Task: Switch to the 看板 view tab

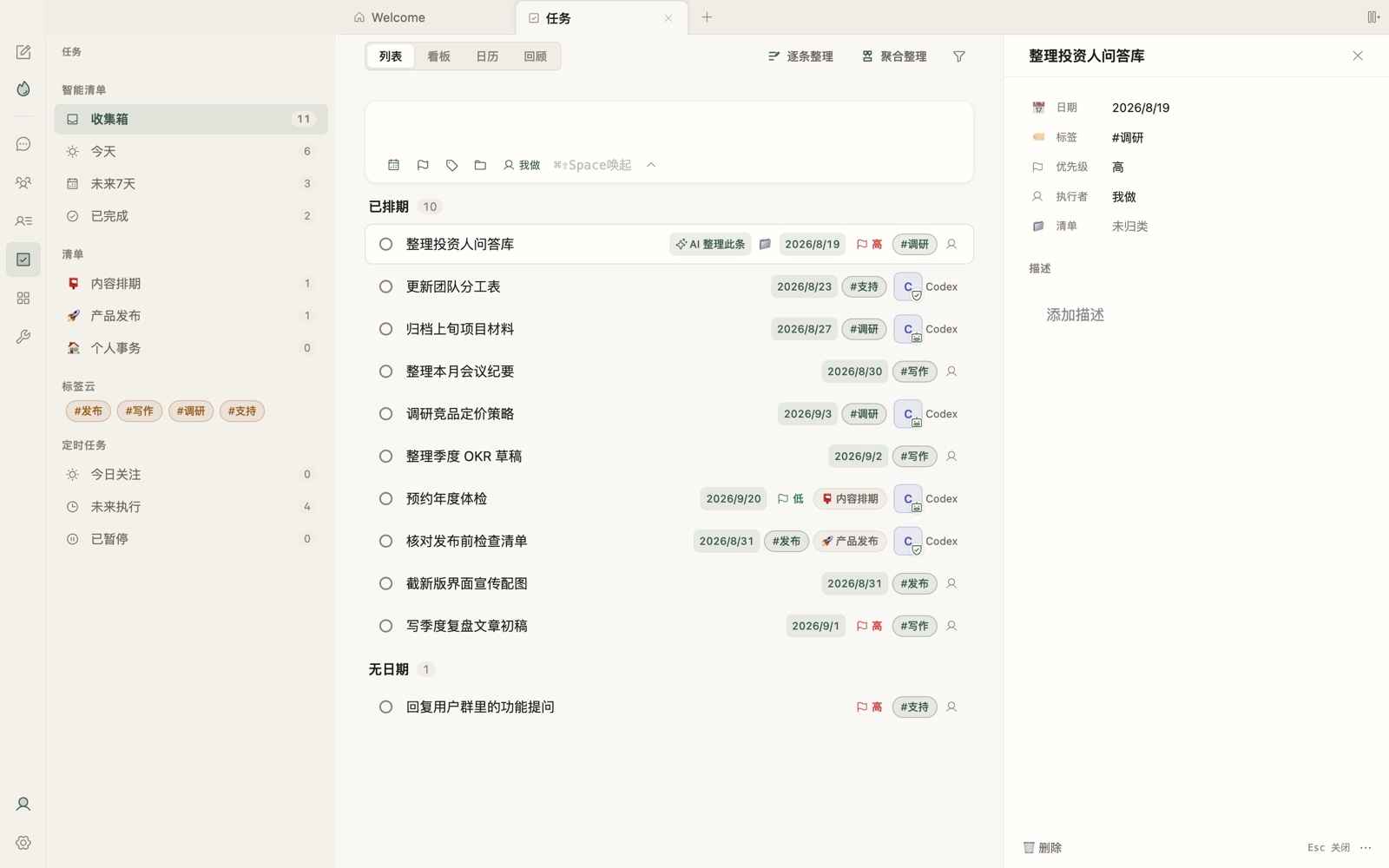Action: pos(438,56)
